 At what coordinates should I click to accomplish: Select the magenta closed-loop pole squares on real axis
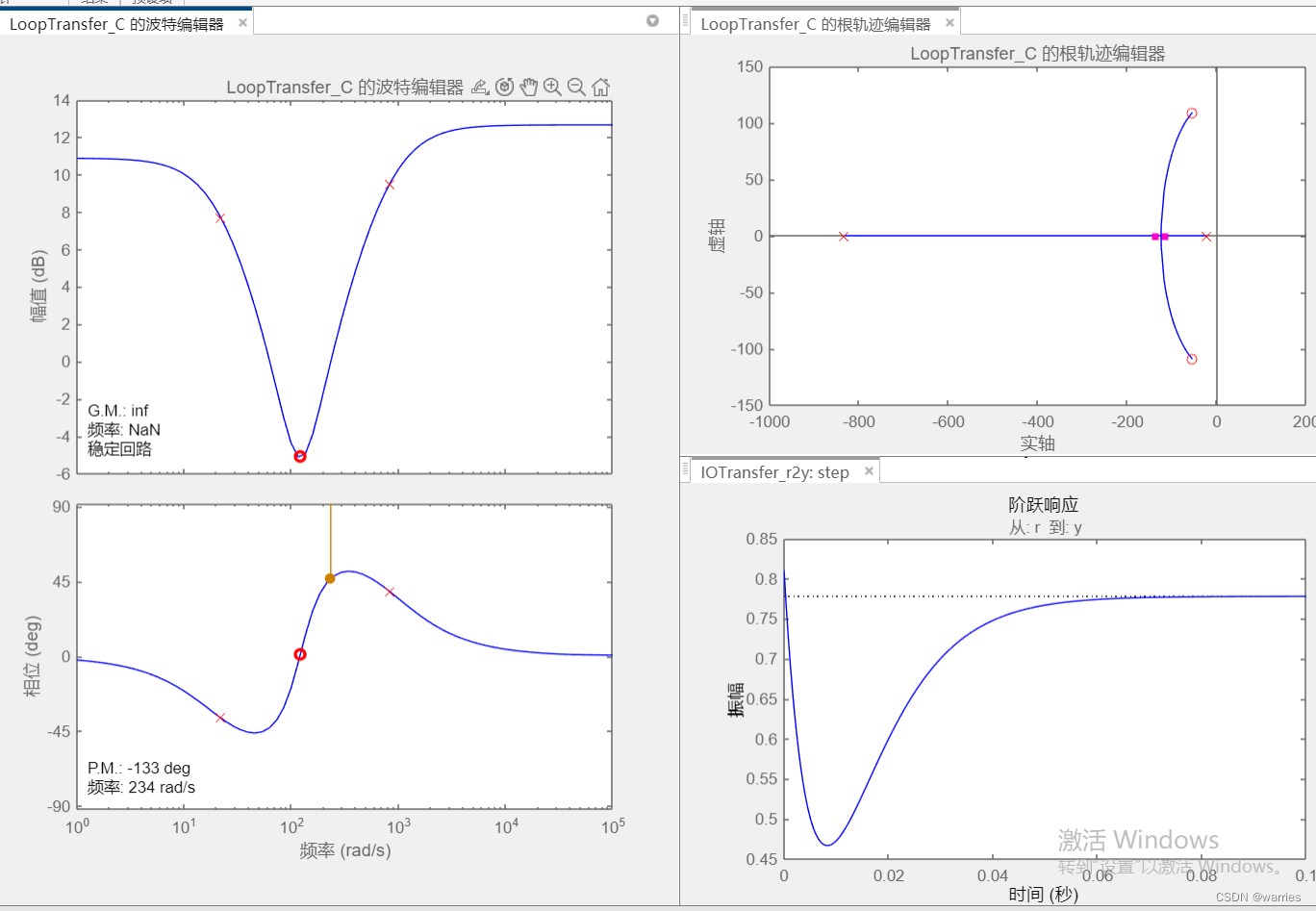[1160, 237]
